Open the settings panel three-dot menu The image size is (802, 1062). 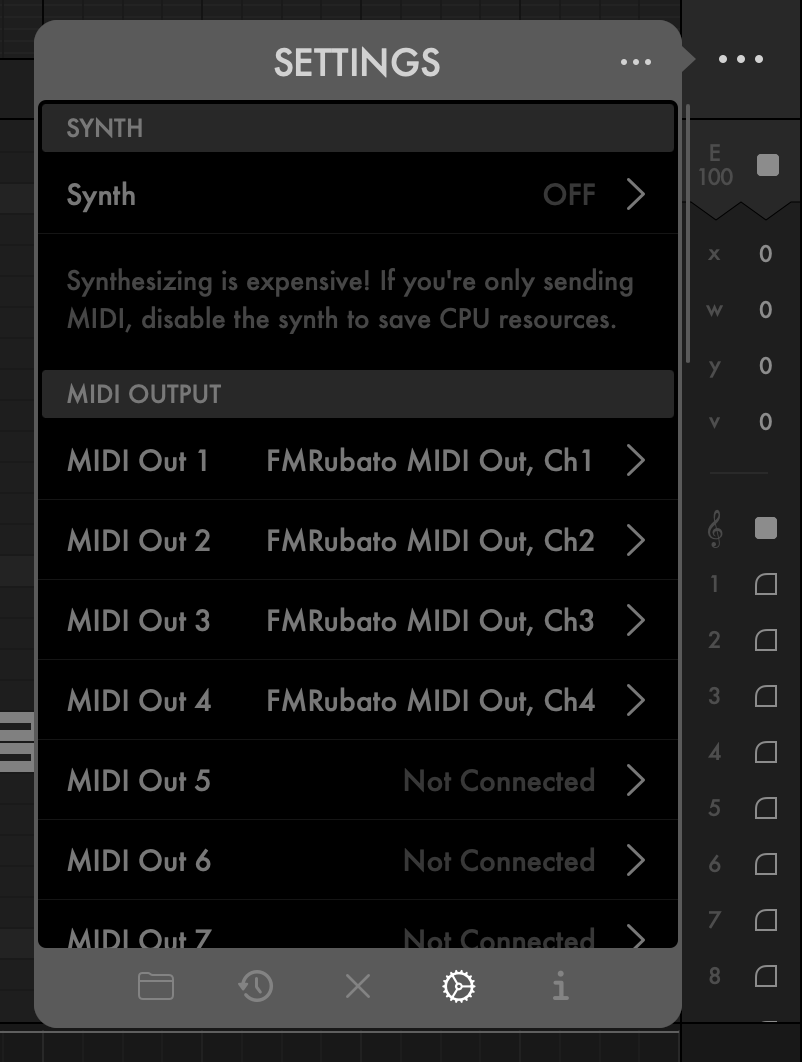(x=636, y=62)
